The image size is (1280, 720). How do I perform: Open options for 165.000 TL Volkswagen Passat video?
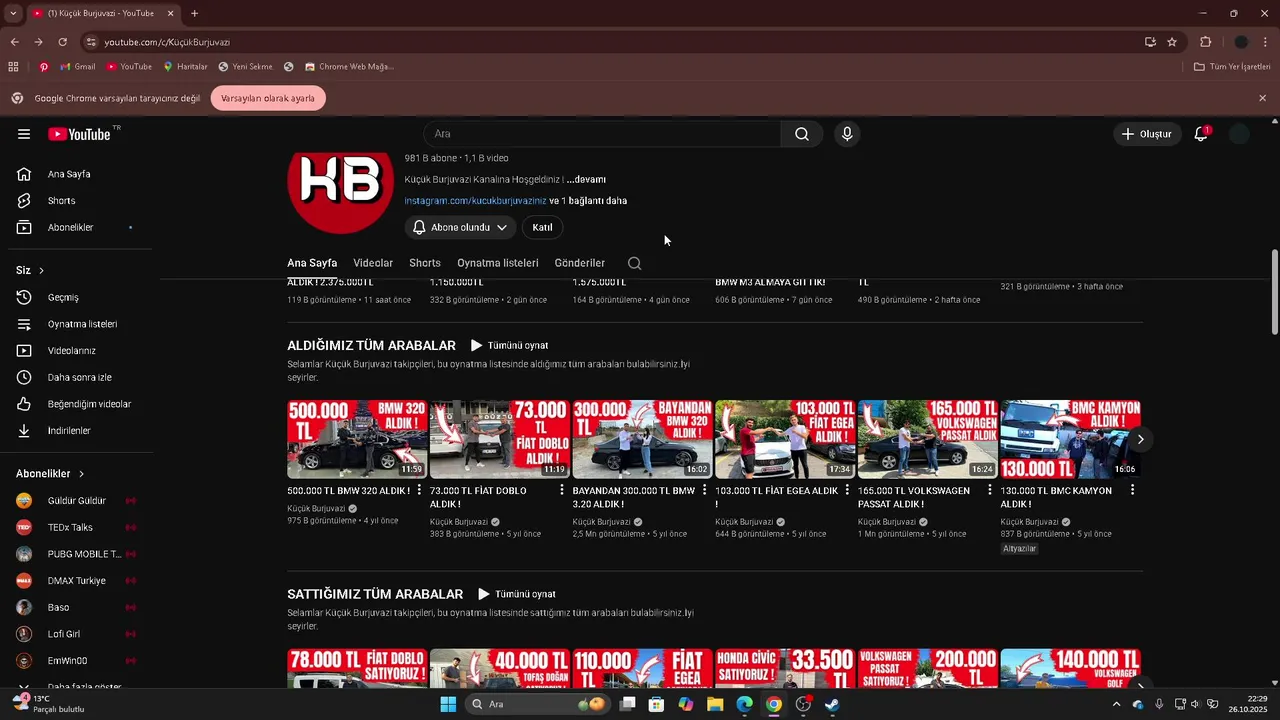point(990,490)
